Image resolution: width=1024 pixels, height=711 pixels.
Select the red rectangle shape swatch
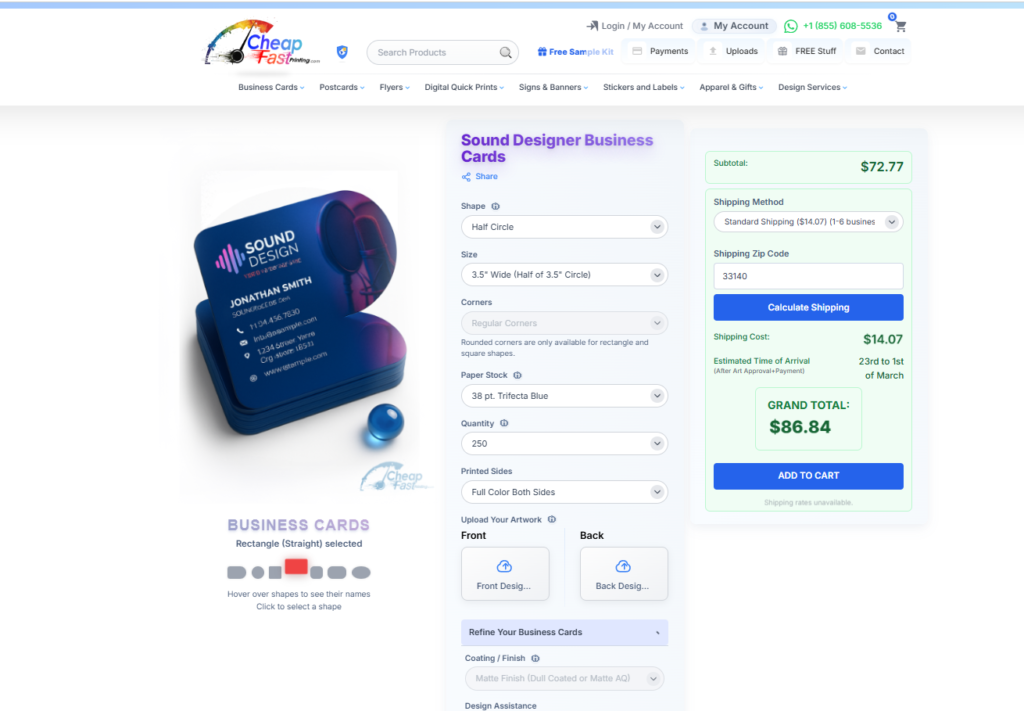click(296, 567)
